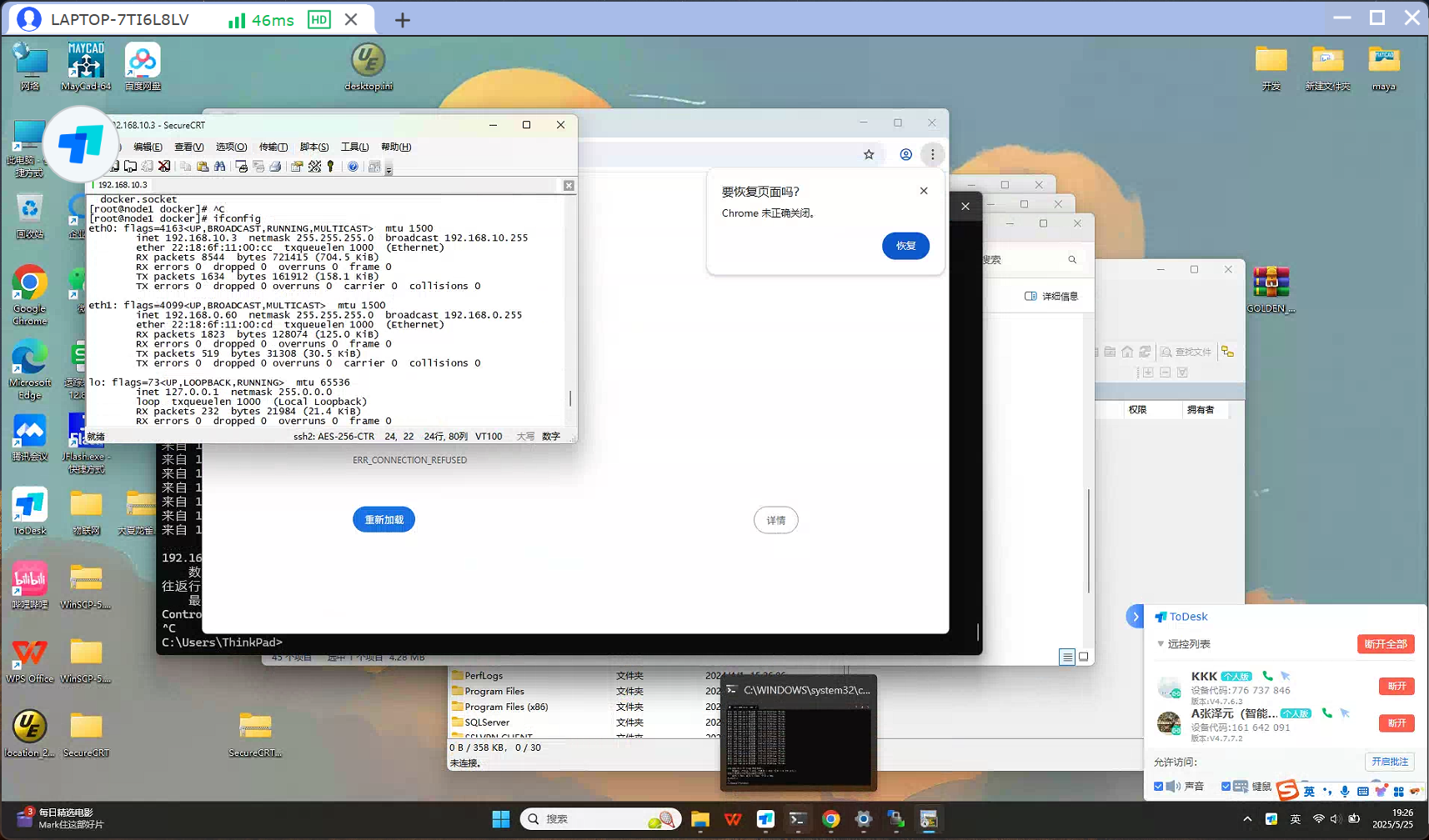Disconnect the KKK remote session
Viewport: 1429px width, 840px height.
tap(1396, 686)
